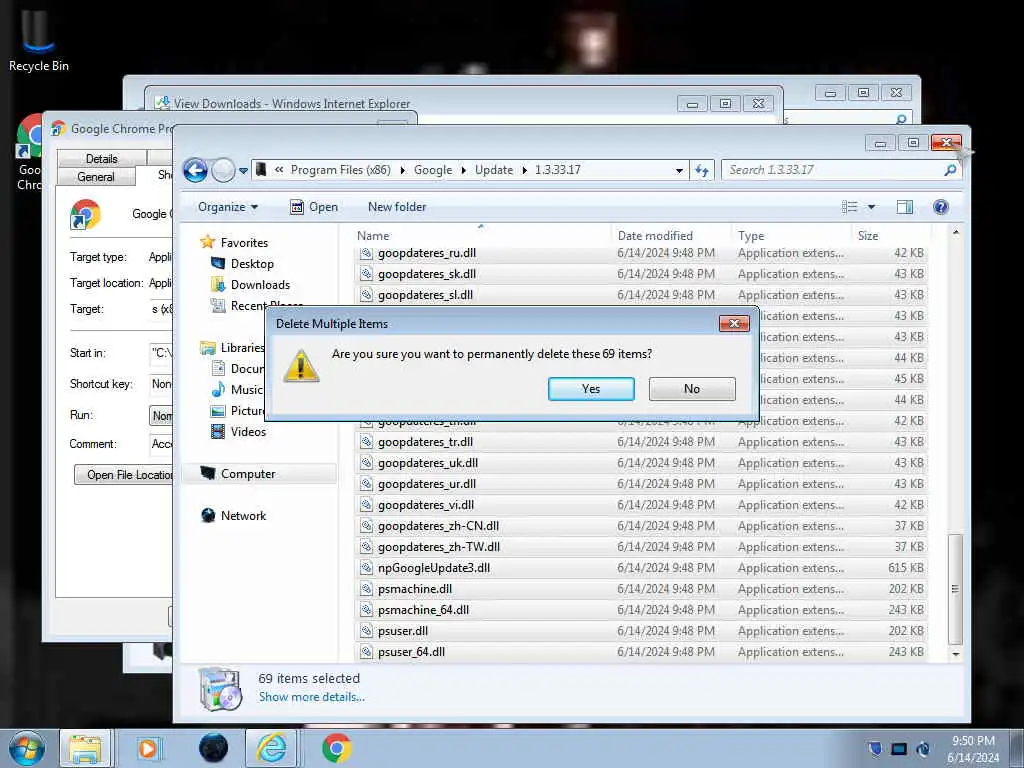Click Show more details link
Screen dimensions: 1024x768
312,697
